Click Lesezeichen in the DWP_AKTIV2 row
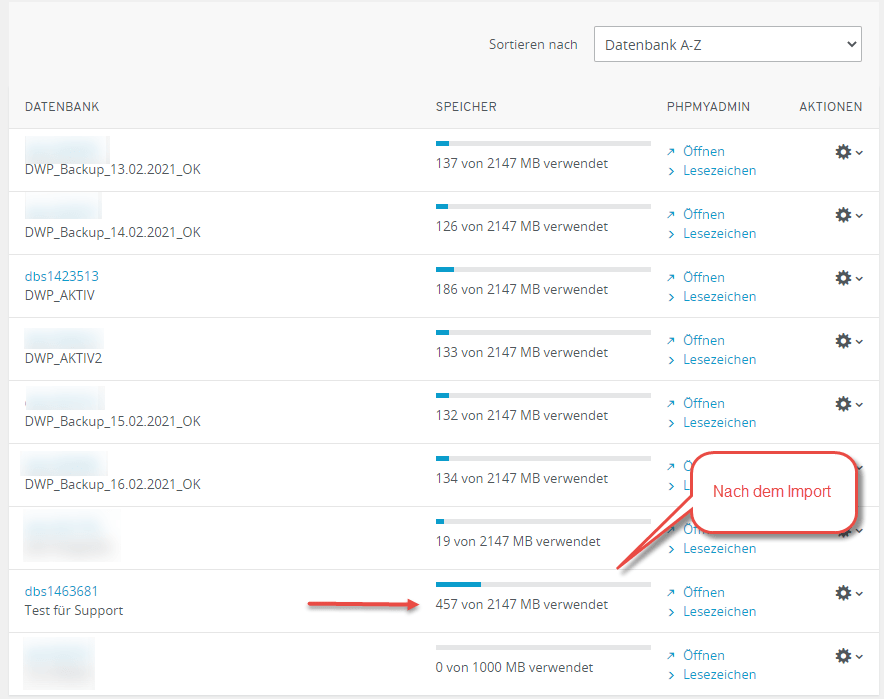The image size is (884, 699). 719,359
